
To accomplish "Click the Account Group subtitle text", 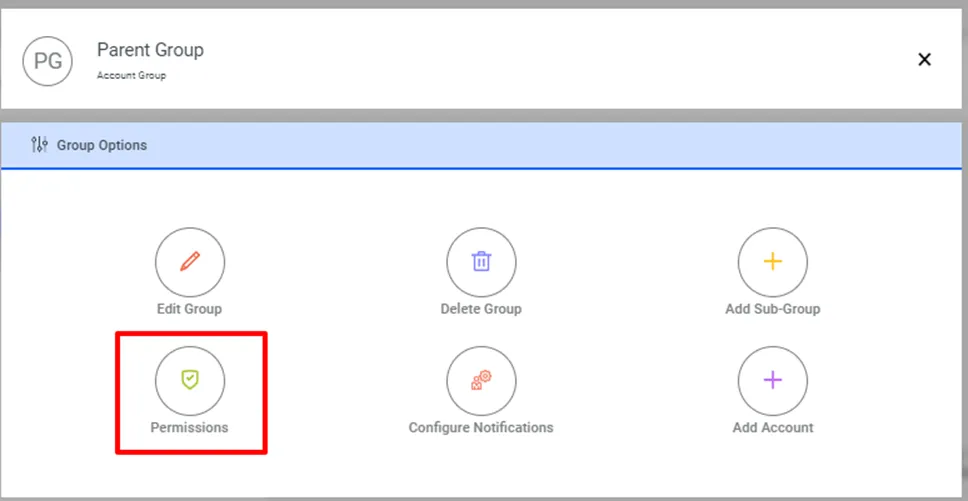I will 131,76.
